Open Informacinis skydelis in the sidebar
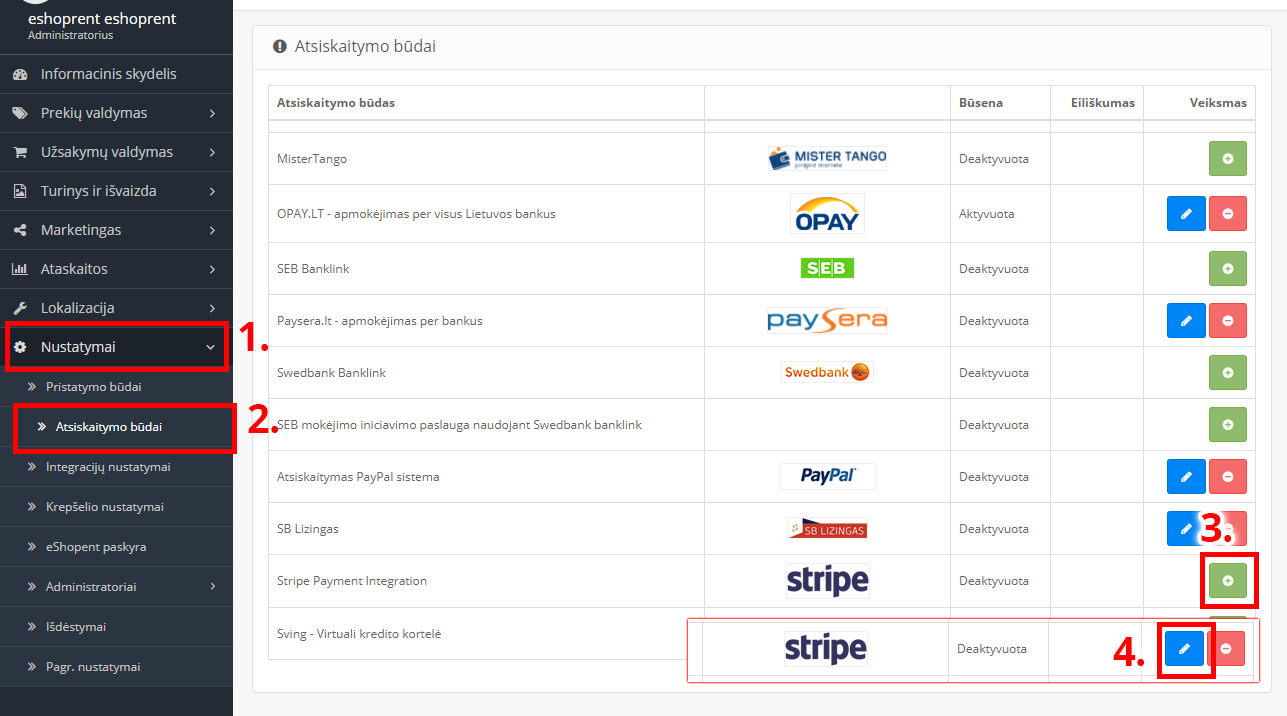1287x716 pixels. click(x=116, y=74)
